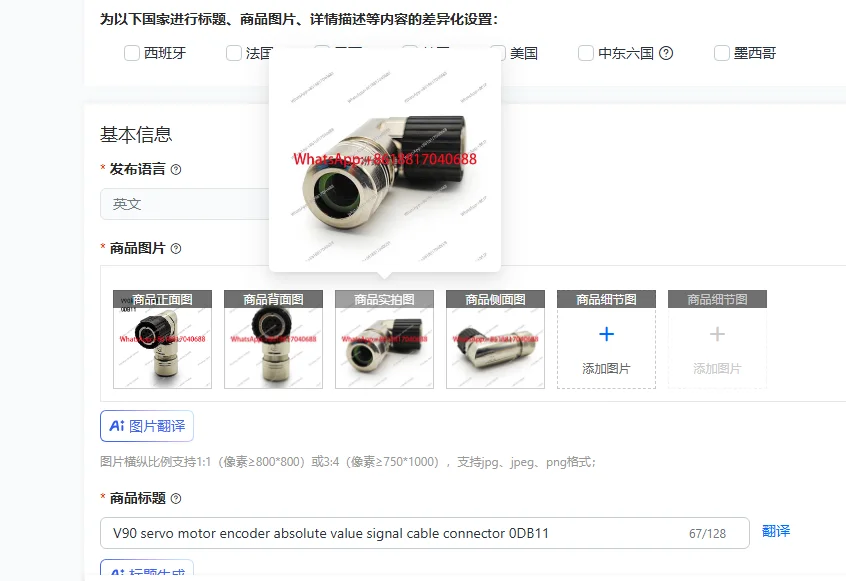846x581 pixels.
Task: Click the blue plus icon to add image
Action: tap(606, 334)
